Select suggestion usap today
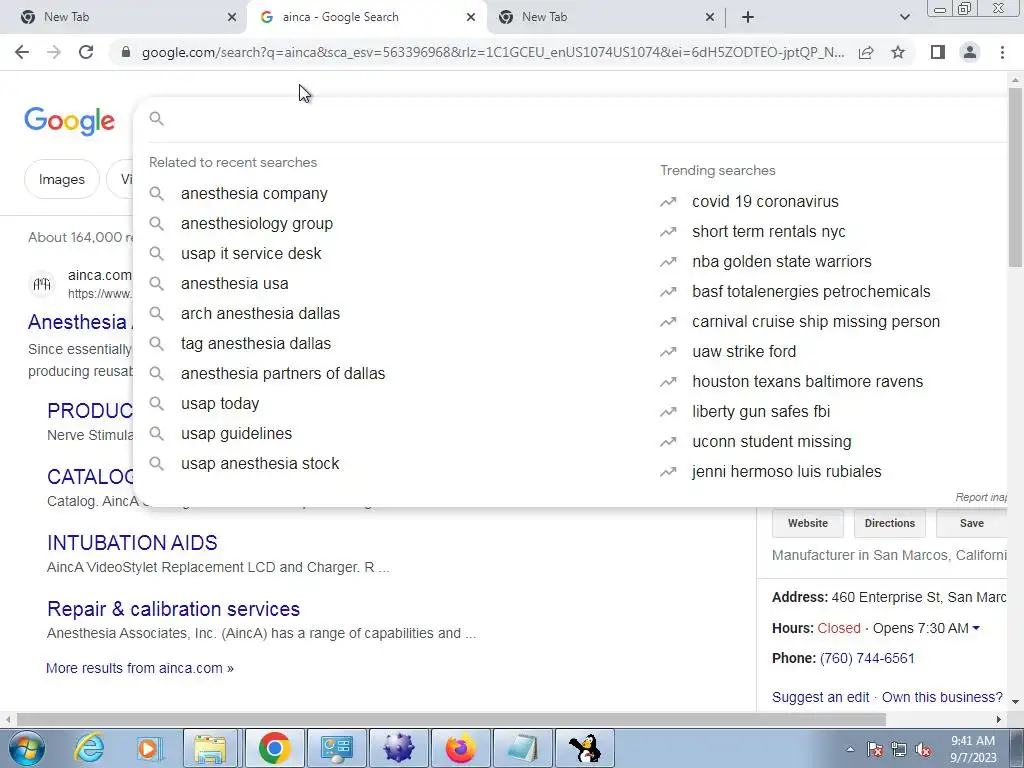 click(x=220, y=404)
